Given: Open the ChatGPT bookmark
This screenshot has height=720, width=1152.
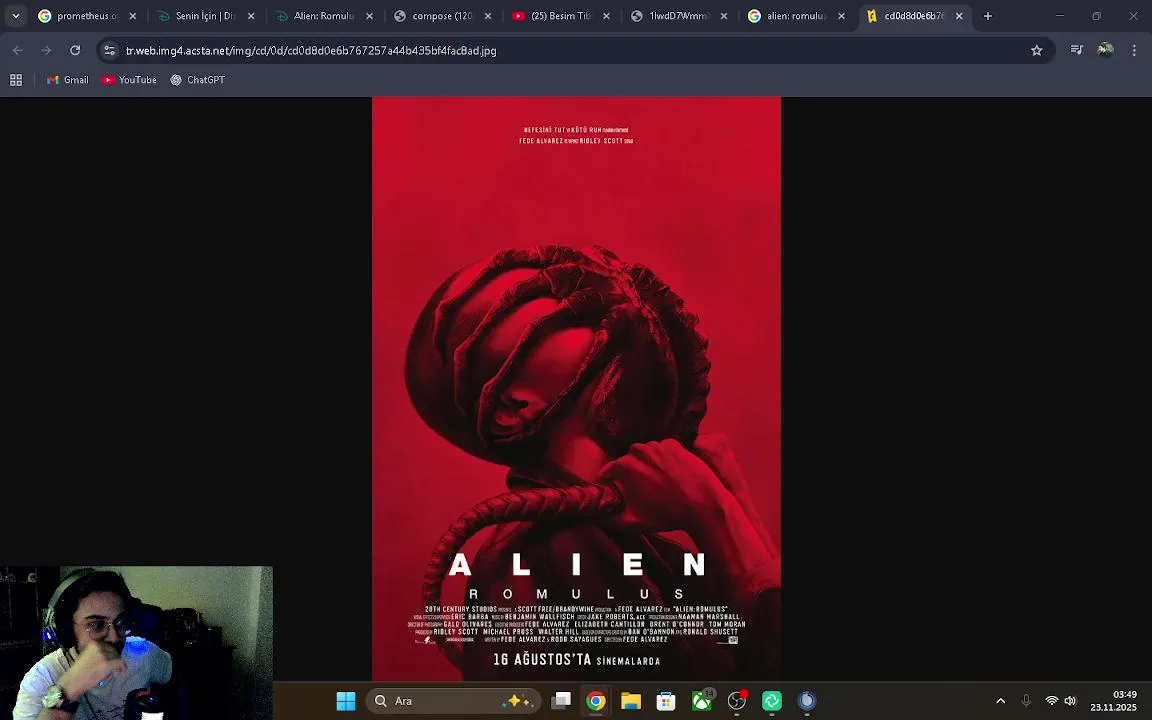Looking at the screenshot, I should coord(198,80).
